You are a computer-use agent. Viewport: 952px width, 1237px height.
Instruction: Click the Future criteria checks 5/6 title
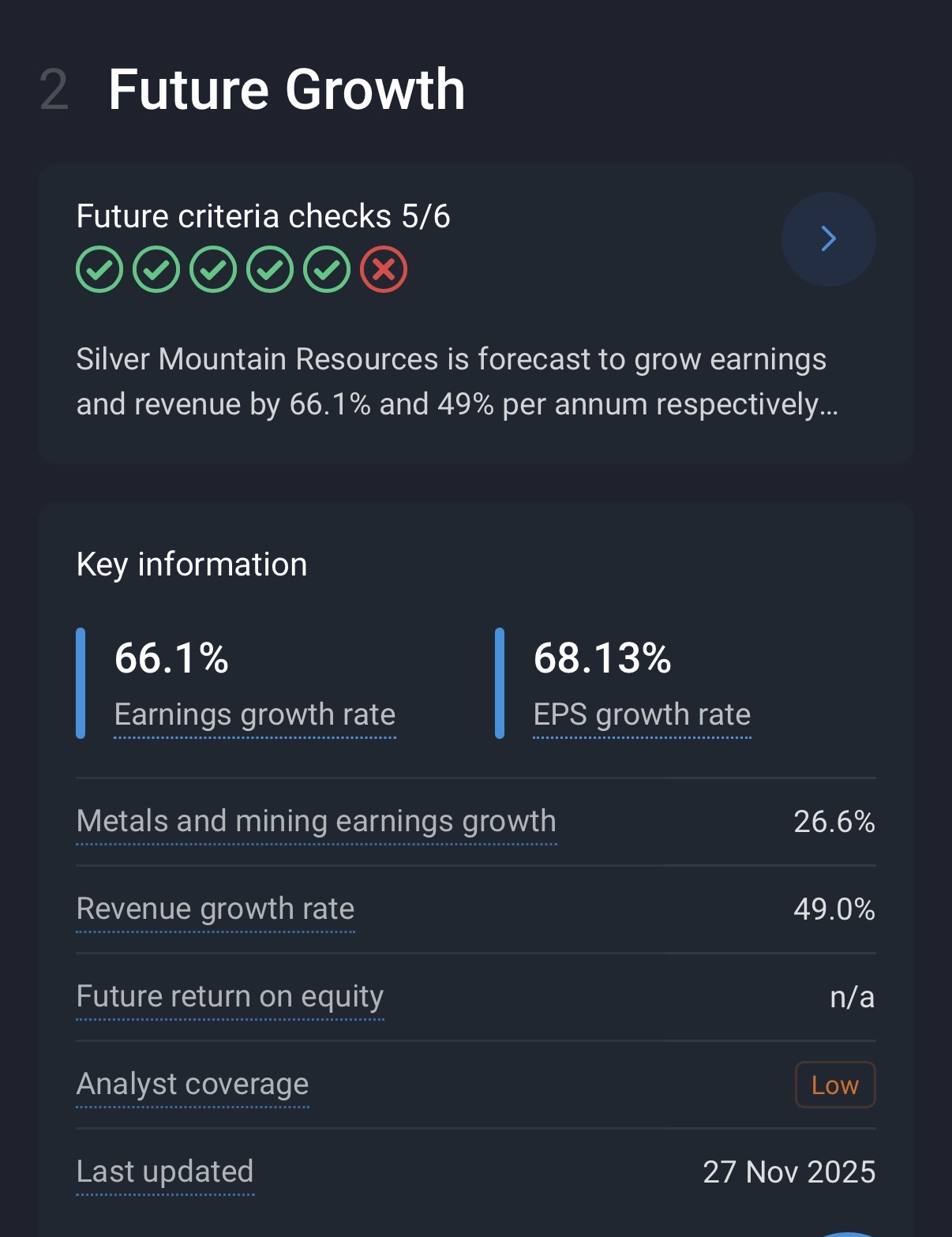263,216
